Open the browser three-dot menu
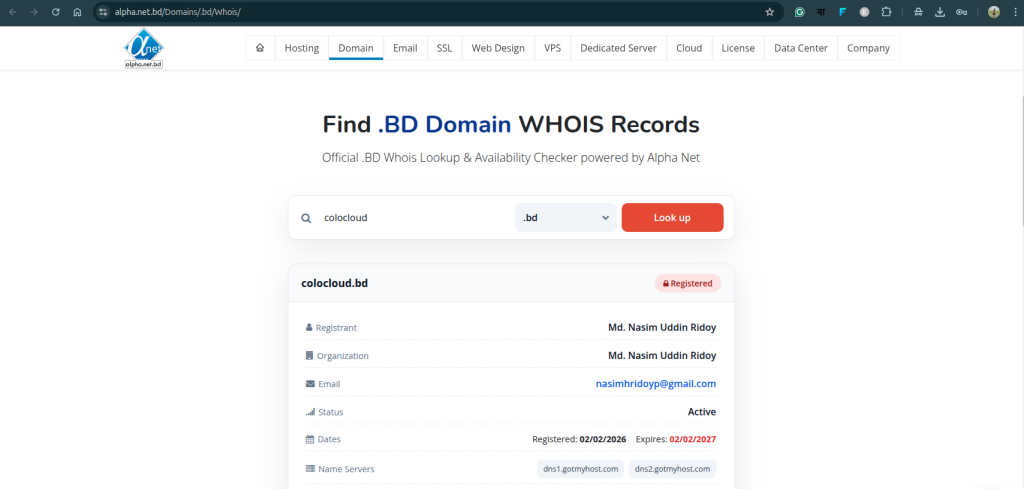Image resolution: width=1024 pixels, height=489 pixels. 1014,12
